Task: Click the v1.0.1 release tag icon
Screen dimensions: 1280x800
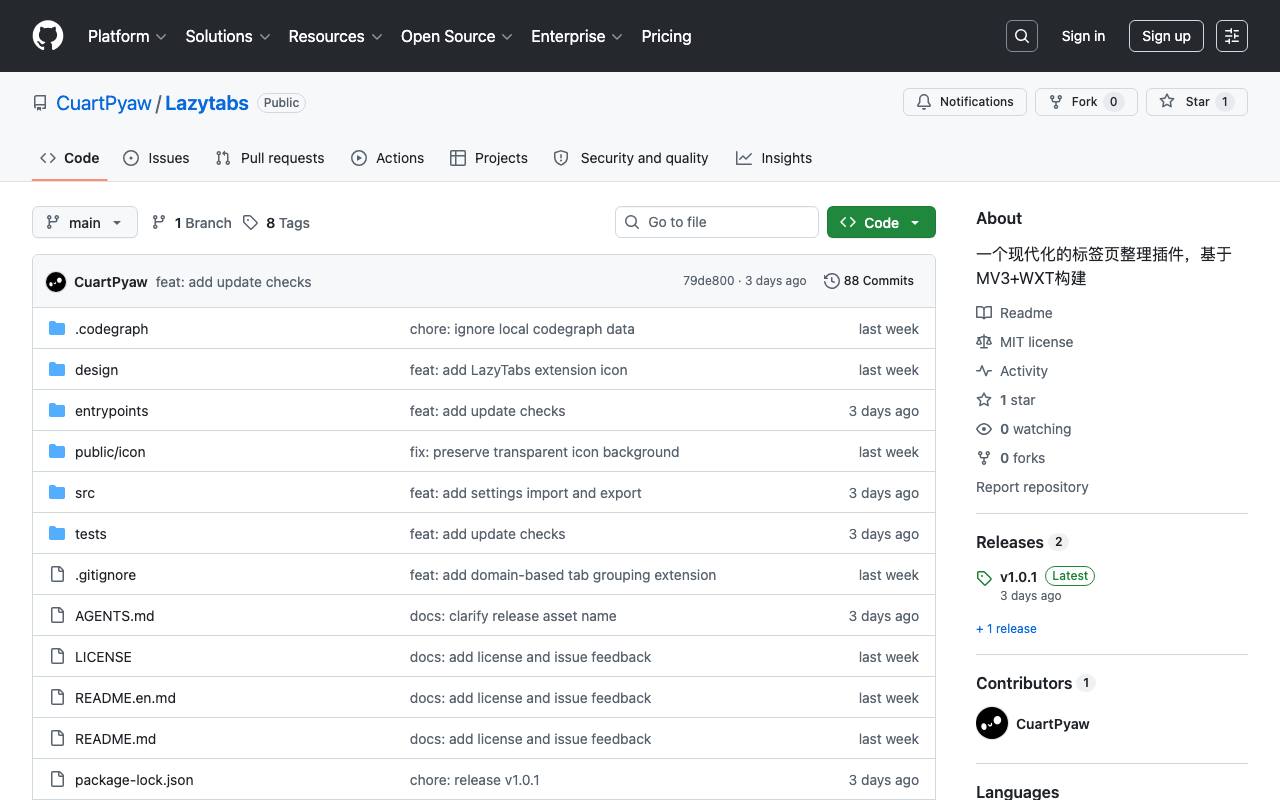Action: click(x=984, y=578)
